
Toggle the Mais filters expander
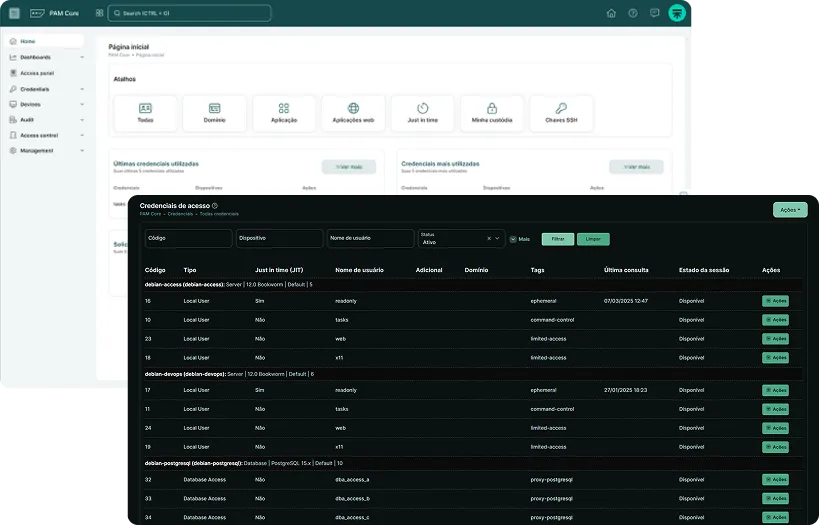pos(520,239)
